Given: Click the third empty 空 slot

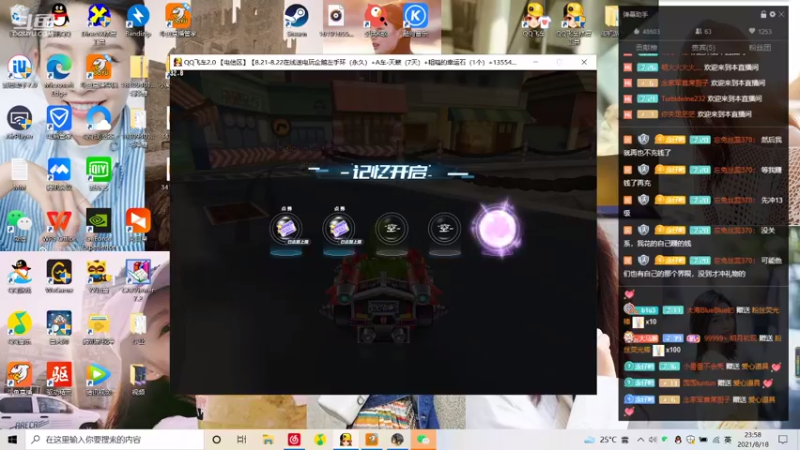Looking at the screenshot, I should (x=391, y=229).
